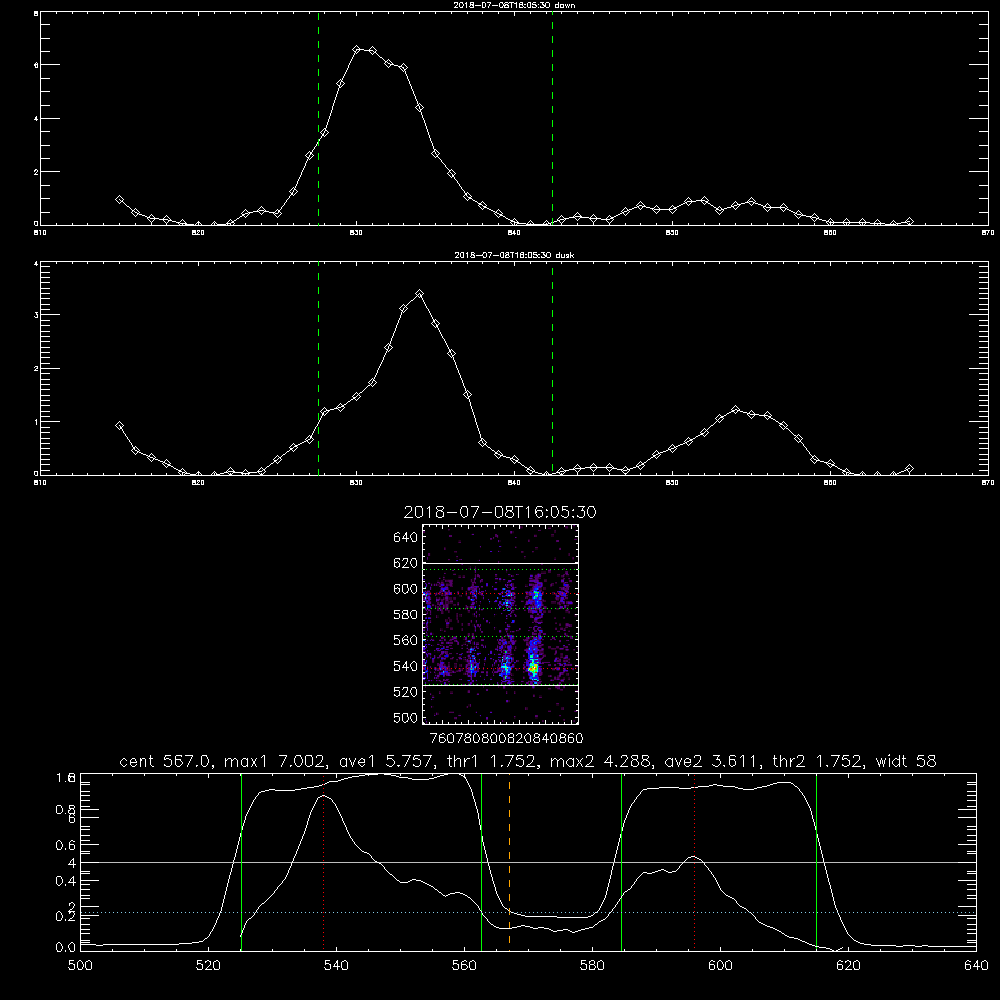Click the 'max2 4.288' value in stats line
The height and width of the screenshot is (1000, 1000).
click(x=602, y=761)
